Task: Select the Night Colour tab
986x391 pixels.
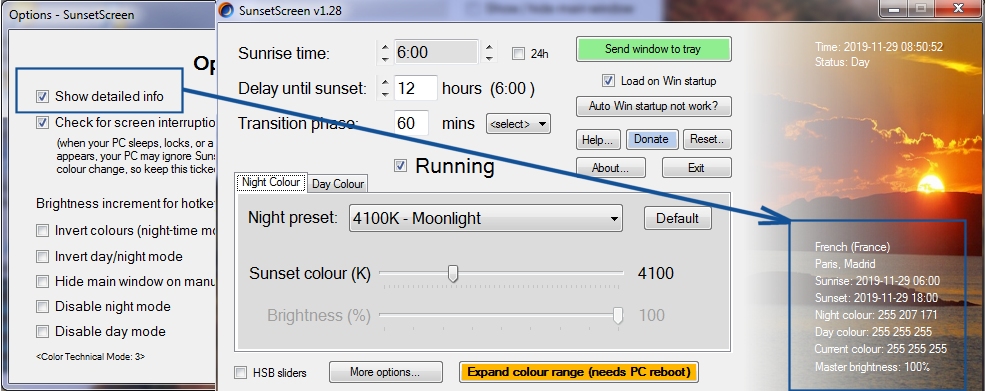Action: (271, 182)
